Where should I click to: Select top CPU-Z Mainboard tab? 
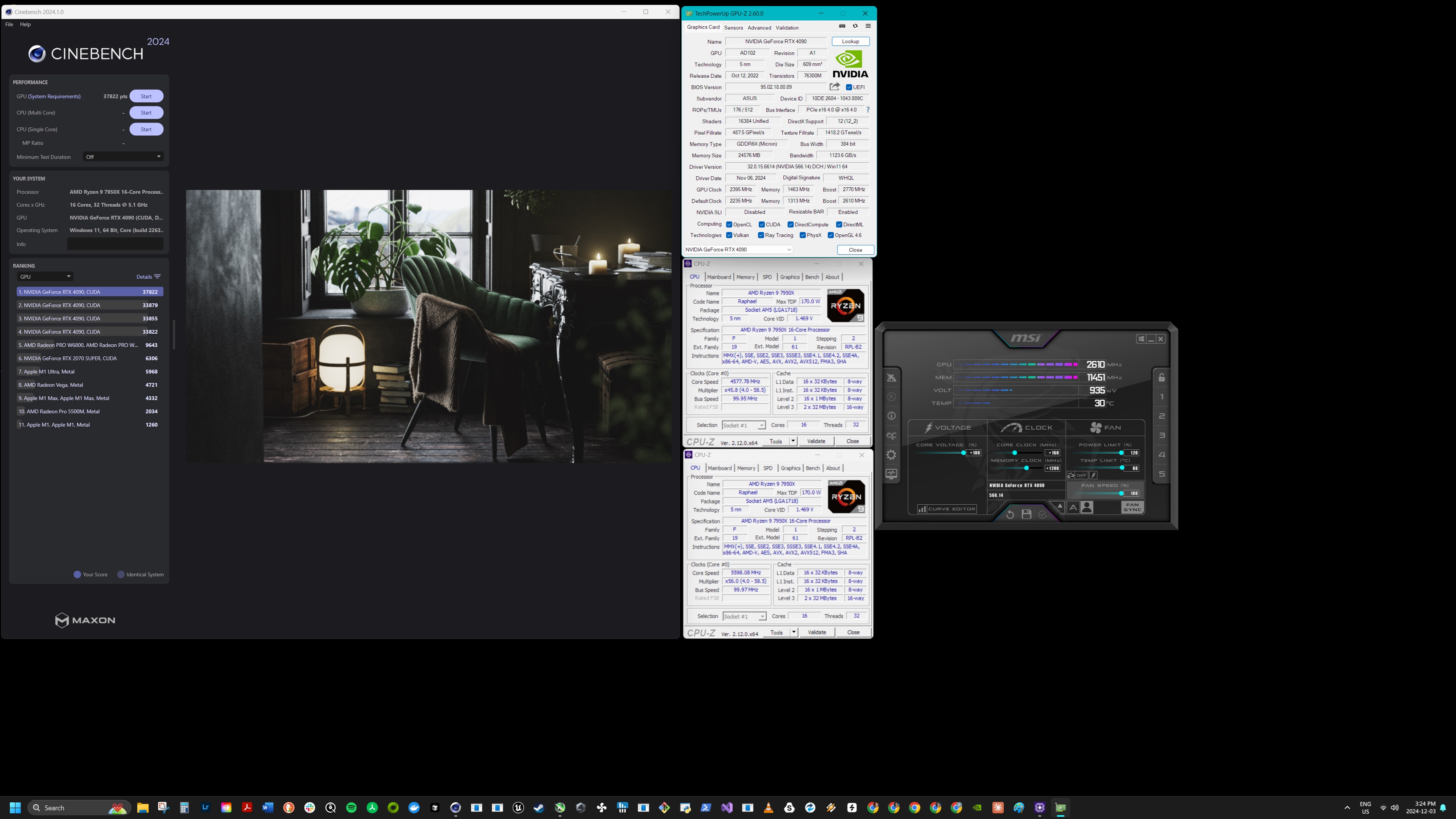[x=719, y=277]
